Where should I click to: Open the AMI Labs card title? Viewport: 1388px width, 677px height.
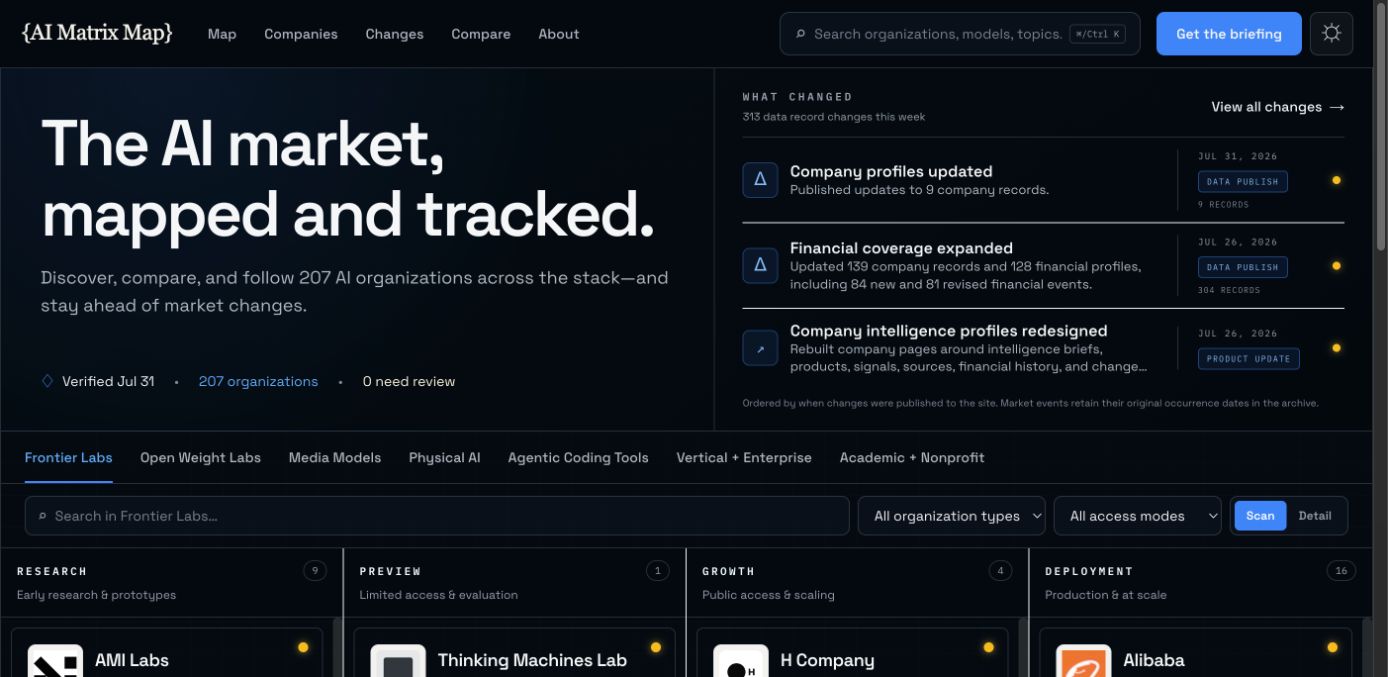[132, 660]
